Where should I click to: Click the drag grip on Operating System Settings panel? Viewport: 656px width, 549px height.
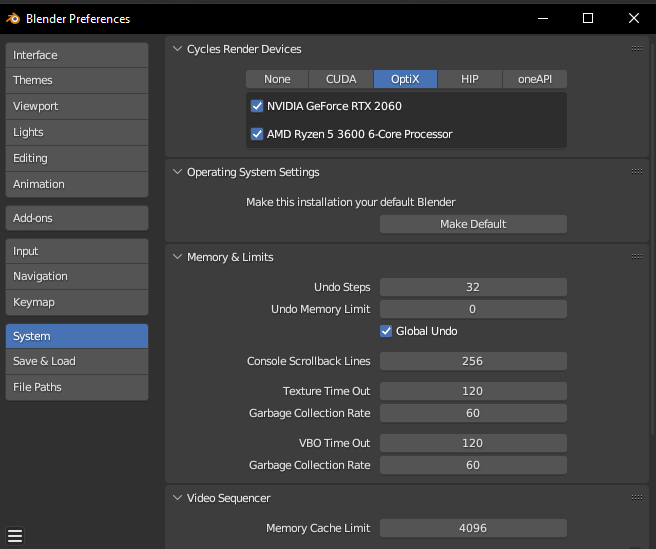pos(637,172)
